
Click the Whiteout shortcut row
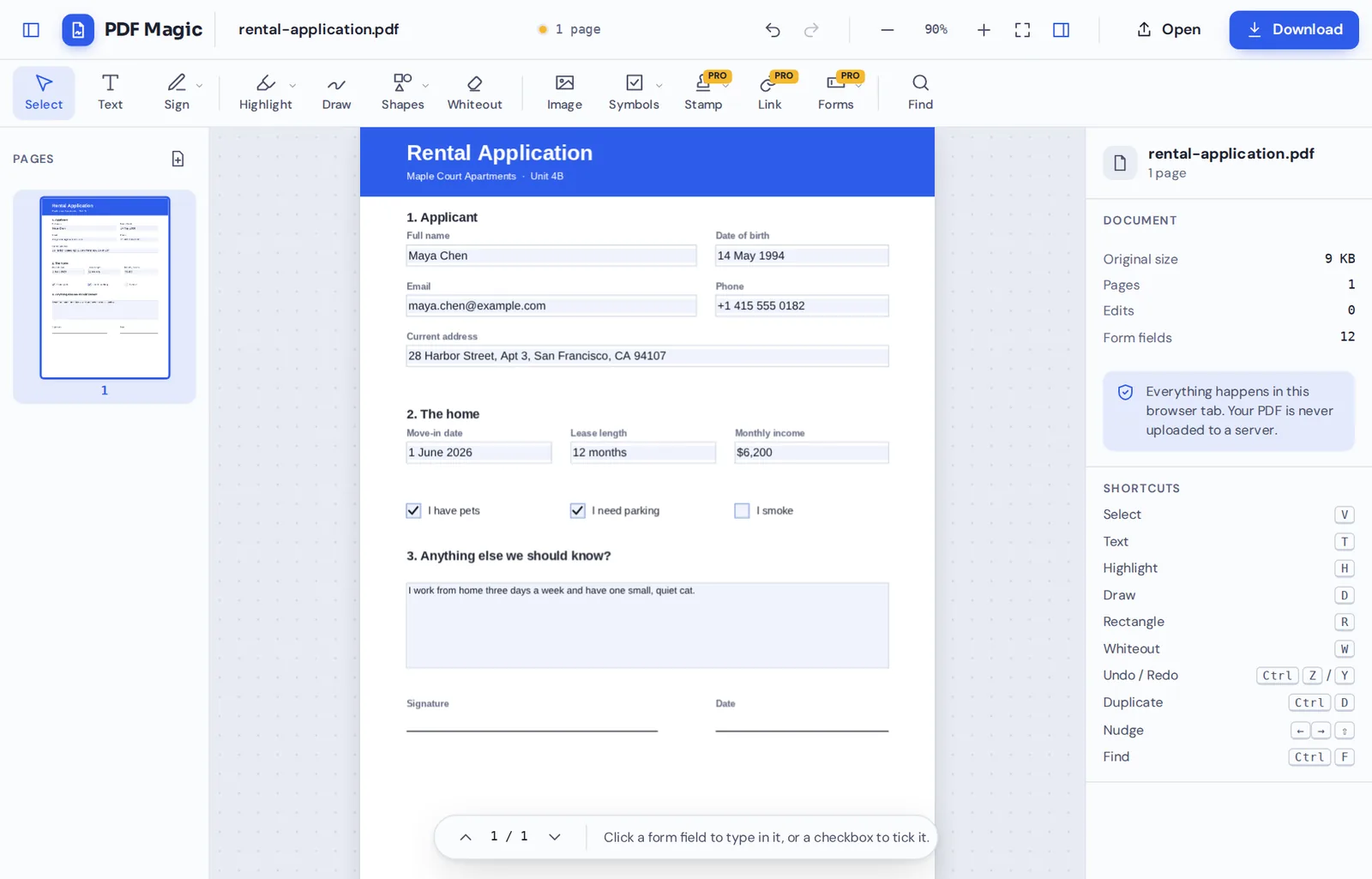click(x=1229, y=649)
